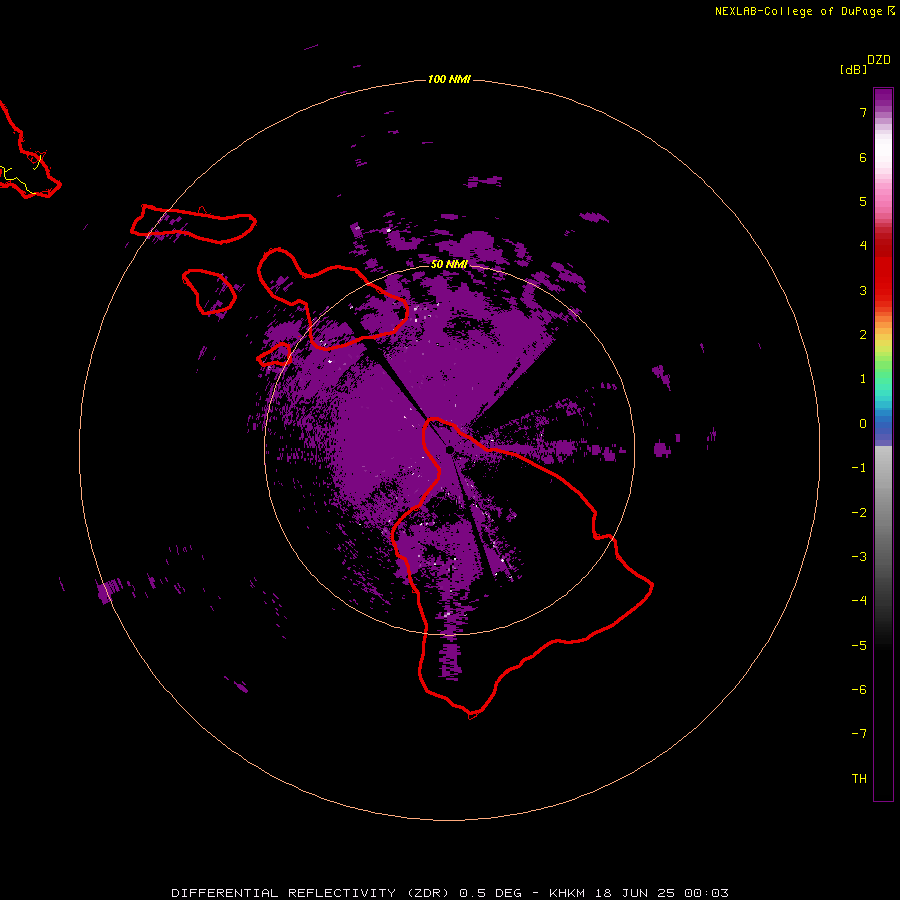Click the 3 value on the colorbar scale
This screenshot has width=900, height=900.
(863, 290)
